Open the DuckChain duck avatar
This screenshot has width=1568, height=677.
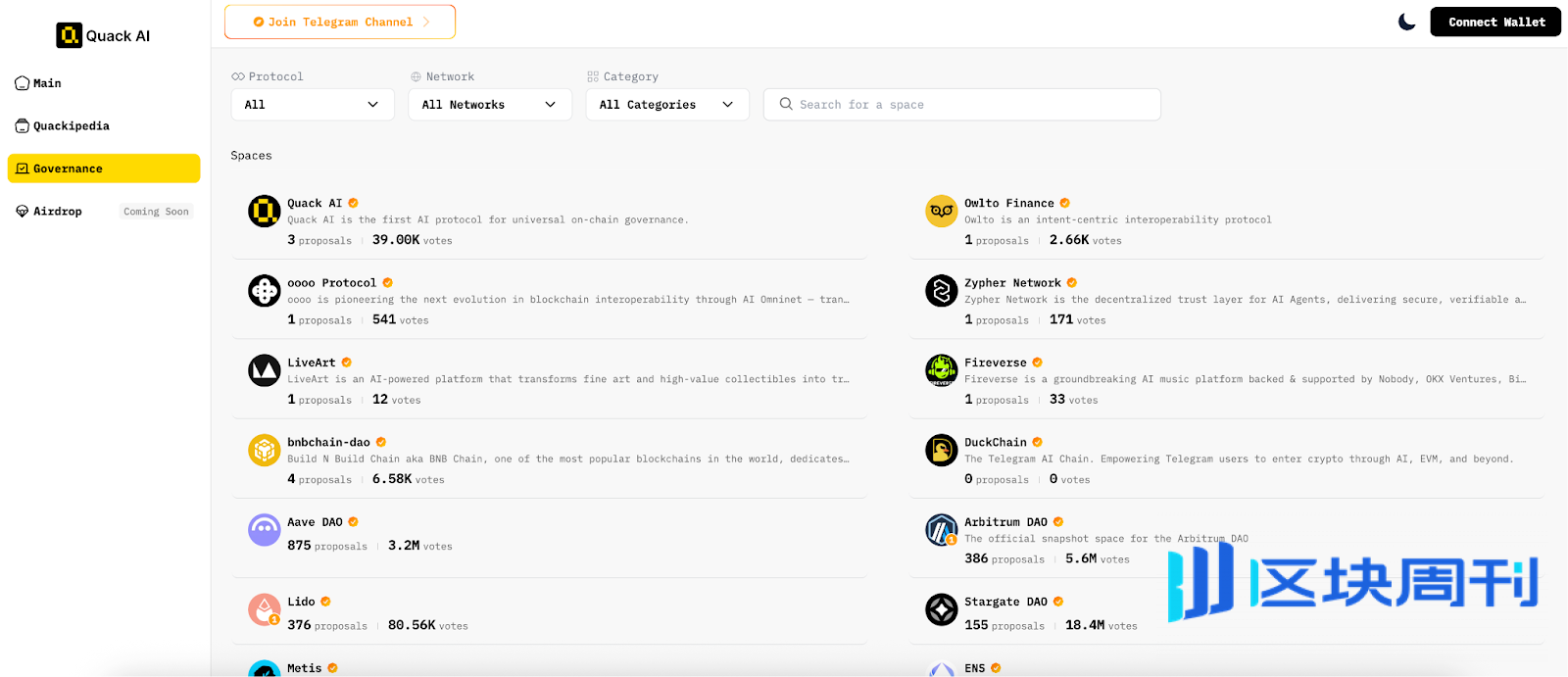(942, 450)
